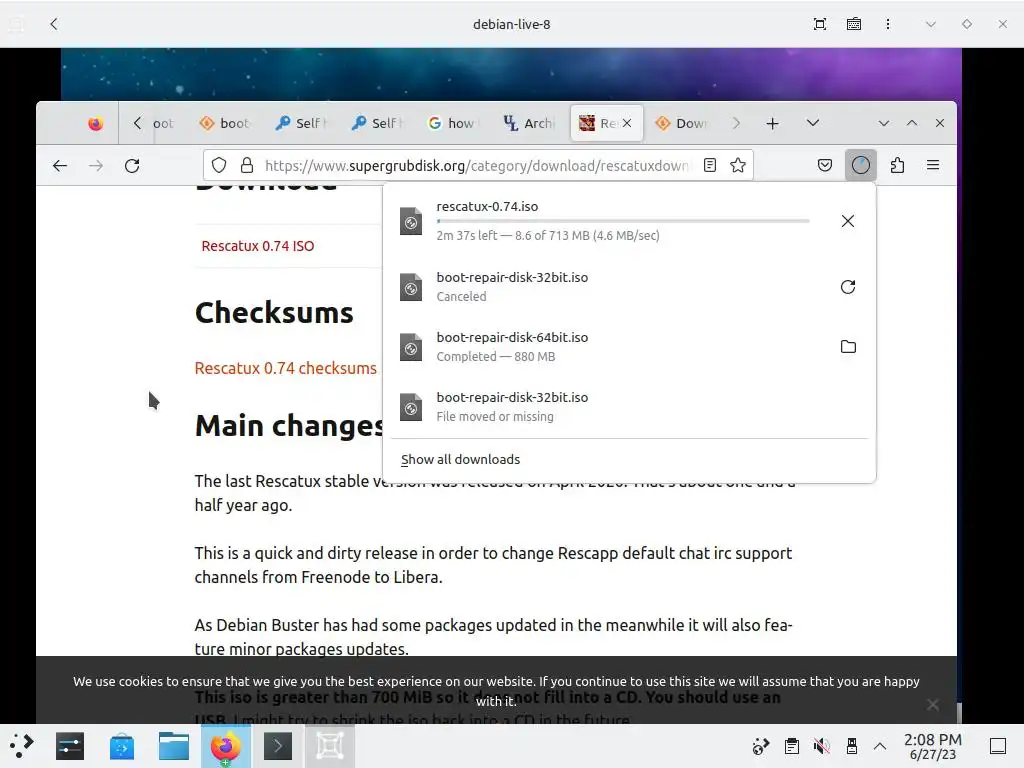Open the Rescatux 0.74 checksums link
1024x768 pixels.
click(x=285, y=368)
